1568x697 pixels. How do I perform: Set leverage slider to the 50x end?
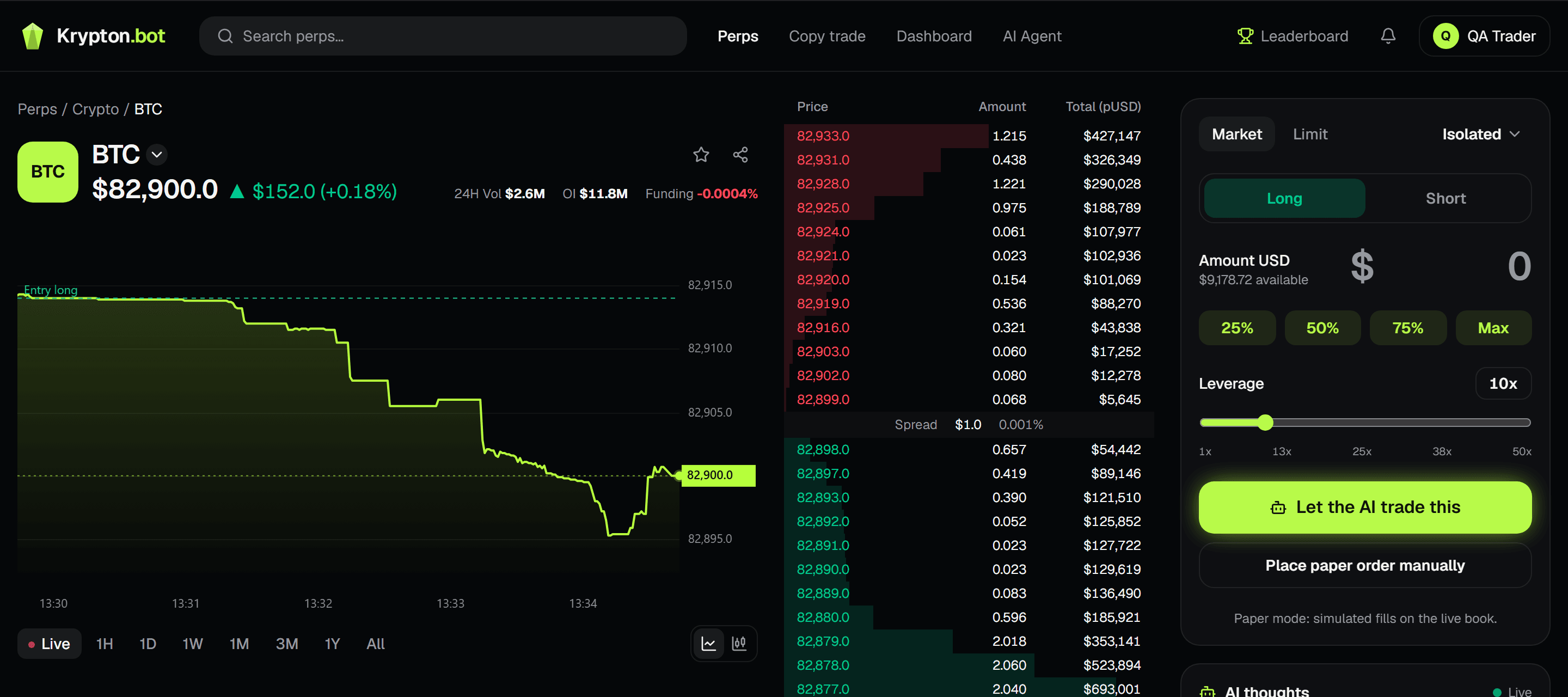(1527, 423)
